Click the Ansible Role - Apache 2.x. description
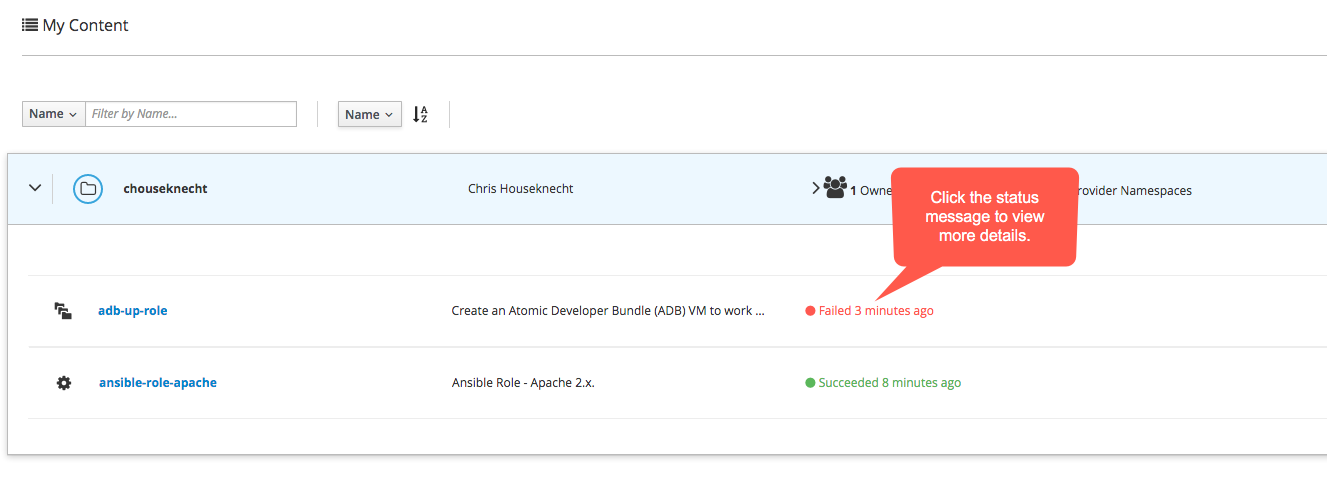 tap(523, 383)
